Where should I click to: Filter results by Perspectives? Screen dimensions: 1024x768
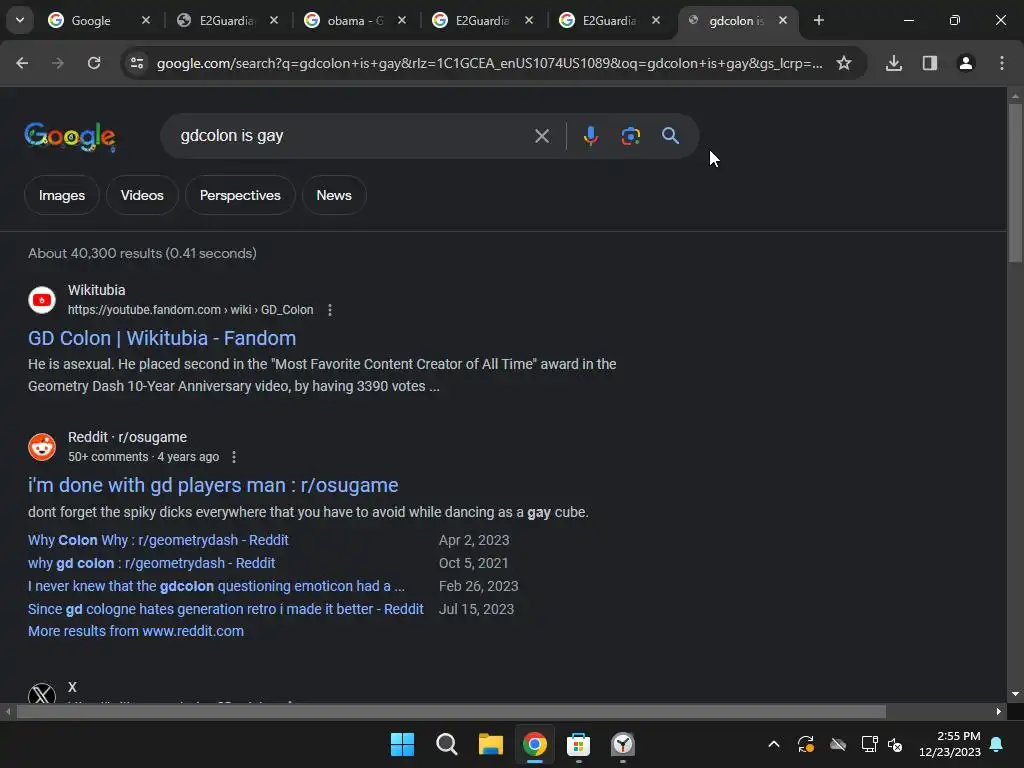pyautogui.click(x=240, y=195)
